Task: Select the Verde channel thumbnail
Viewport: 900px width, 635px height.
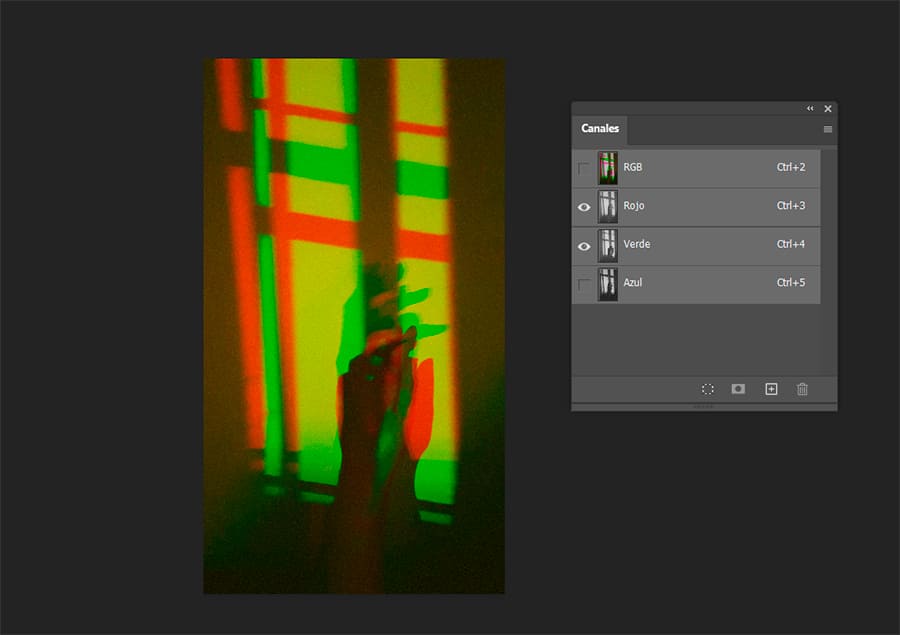Action: pos(608,245)
